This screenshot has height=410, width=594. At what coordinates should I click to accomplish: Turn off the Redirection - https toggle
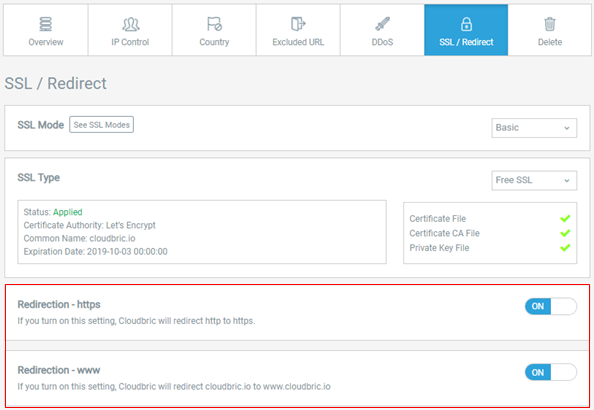click(x=551, y=306)
